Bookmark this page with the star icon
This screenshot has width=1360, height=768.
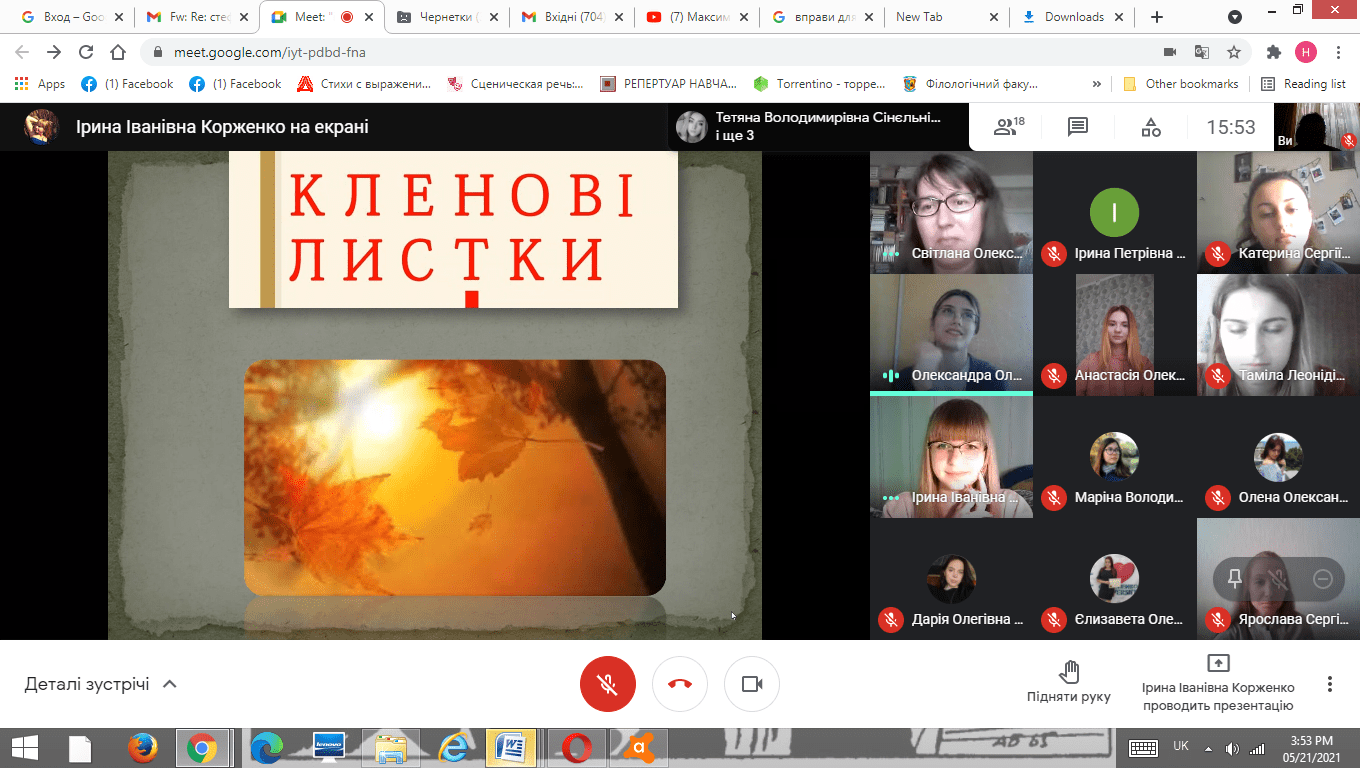(1234, 52)
